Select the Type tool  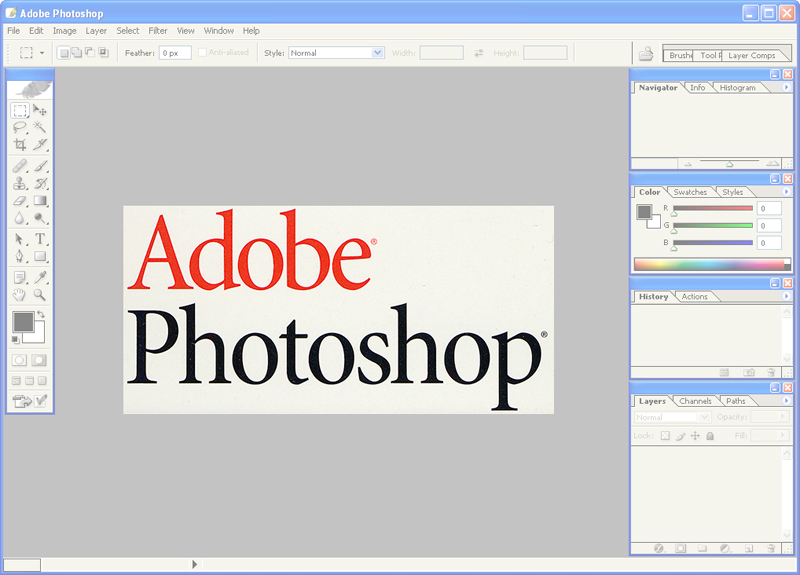(40, 239)
